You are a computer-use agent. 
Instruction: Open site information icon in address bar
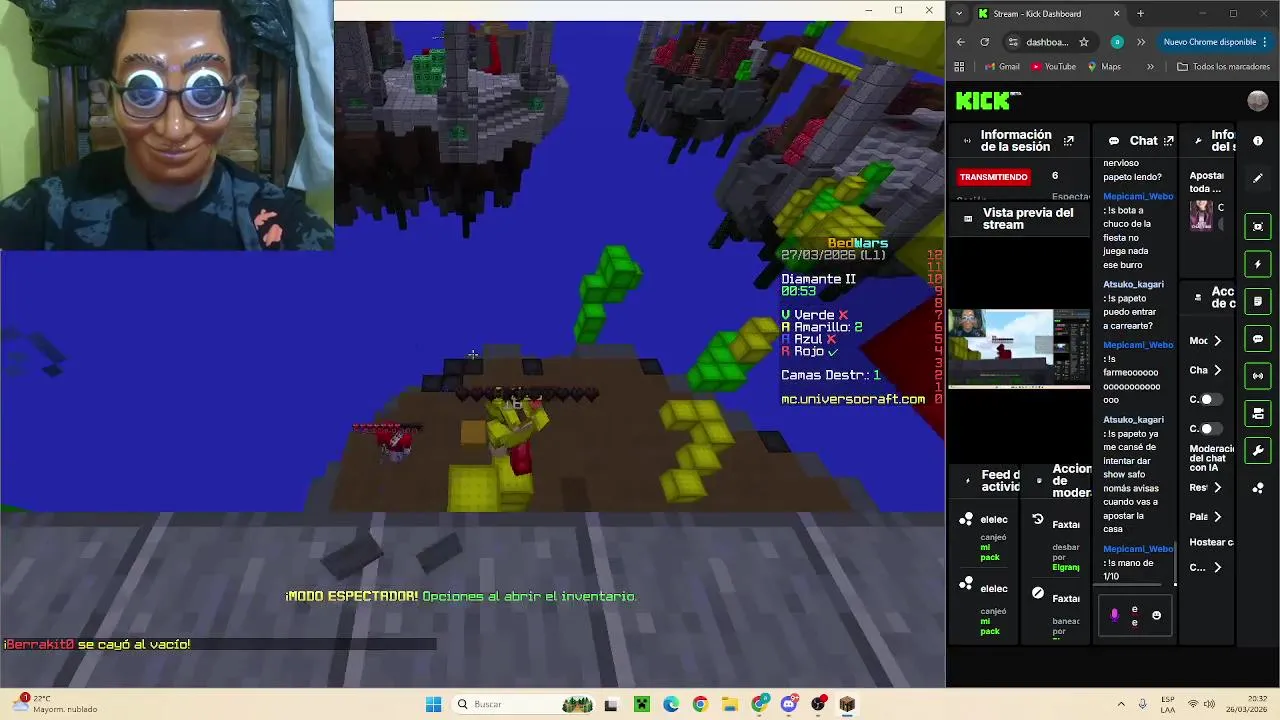click(x=1013, y=42)
